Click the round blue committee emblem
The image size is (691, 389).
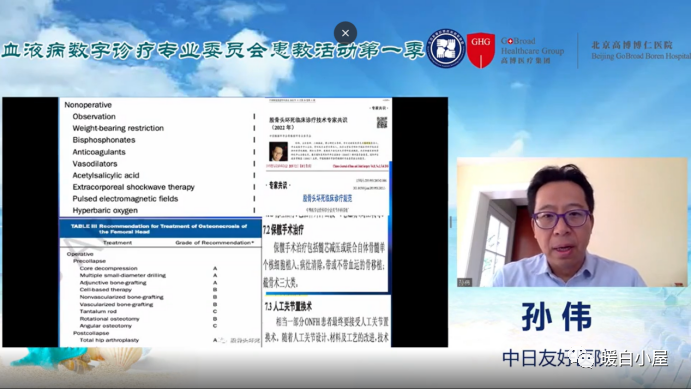(x=446, y=49)
